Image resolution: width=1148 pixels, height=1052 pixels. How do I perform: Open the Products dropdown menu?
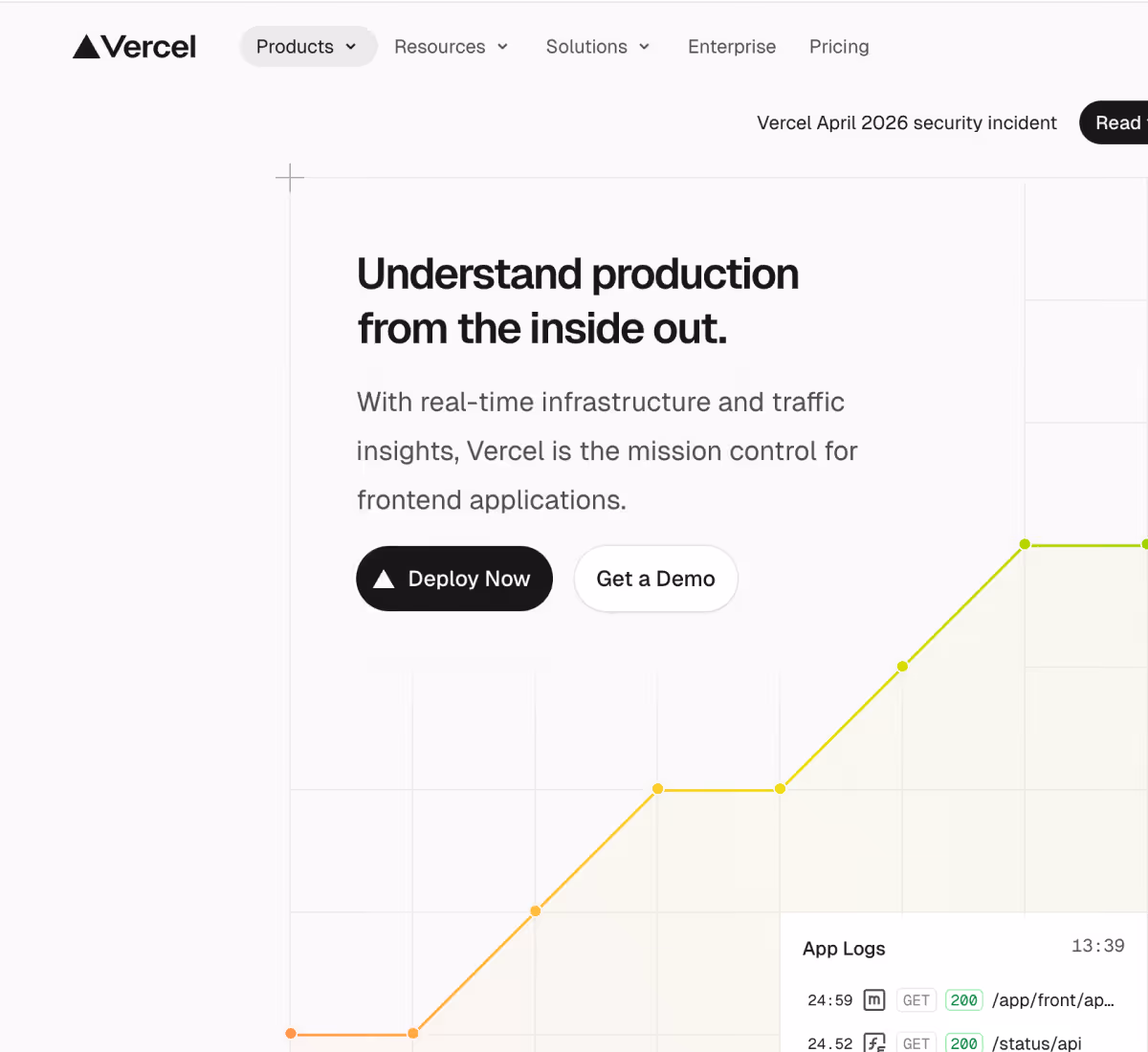307,46
